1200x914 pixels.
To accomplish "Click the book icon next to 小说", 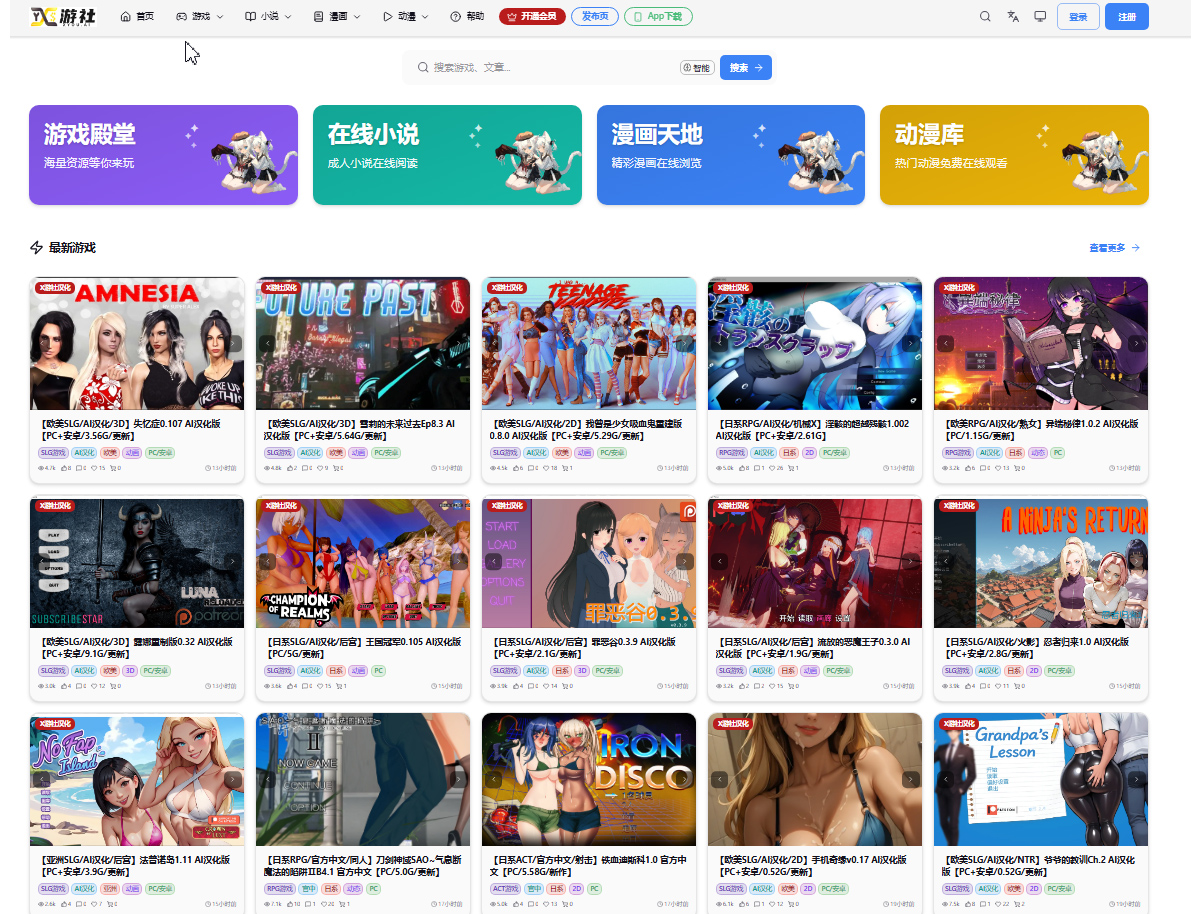I will tap(249, 16).
